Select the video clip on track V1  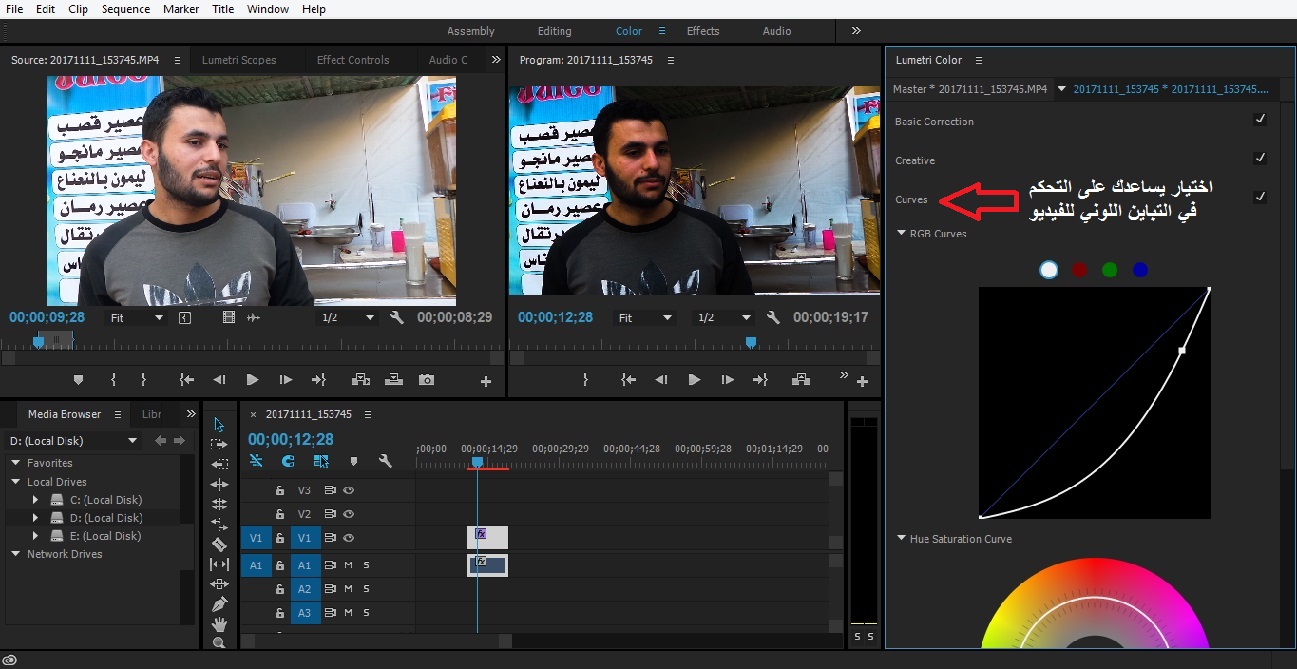point(487,537)
